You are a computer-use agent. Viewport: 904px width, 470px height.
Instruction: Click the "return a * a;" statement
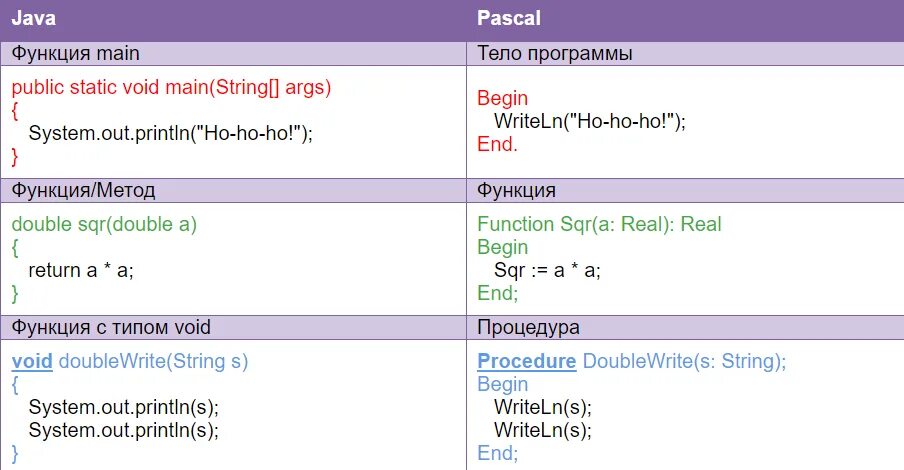click(81, 270)
